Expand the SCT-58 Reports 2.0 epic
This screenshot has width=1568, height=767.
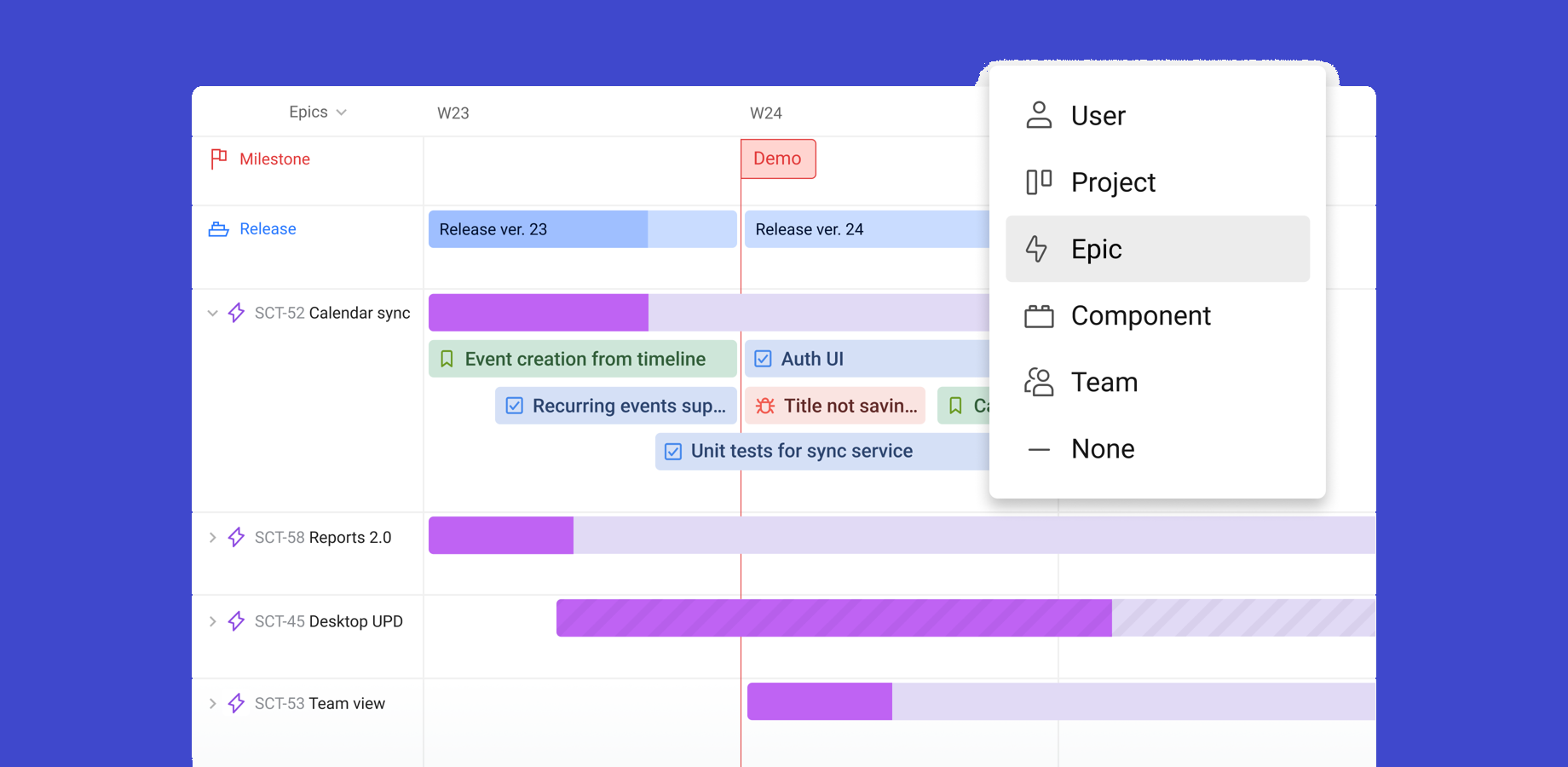point(212,537)
